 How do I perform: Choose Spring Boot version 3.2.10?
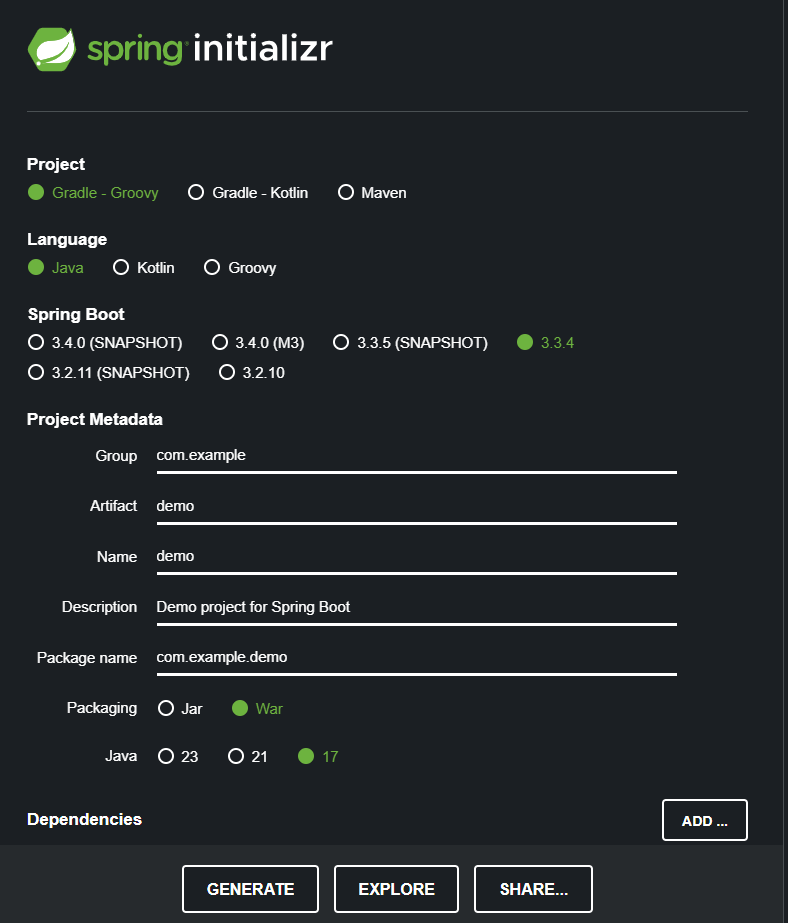(x=252, y=373)
